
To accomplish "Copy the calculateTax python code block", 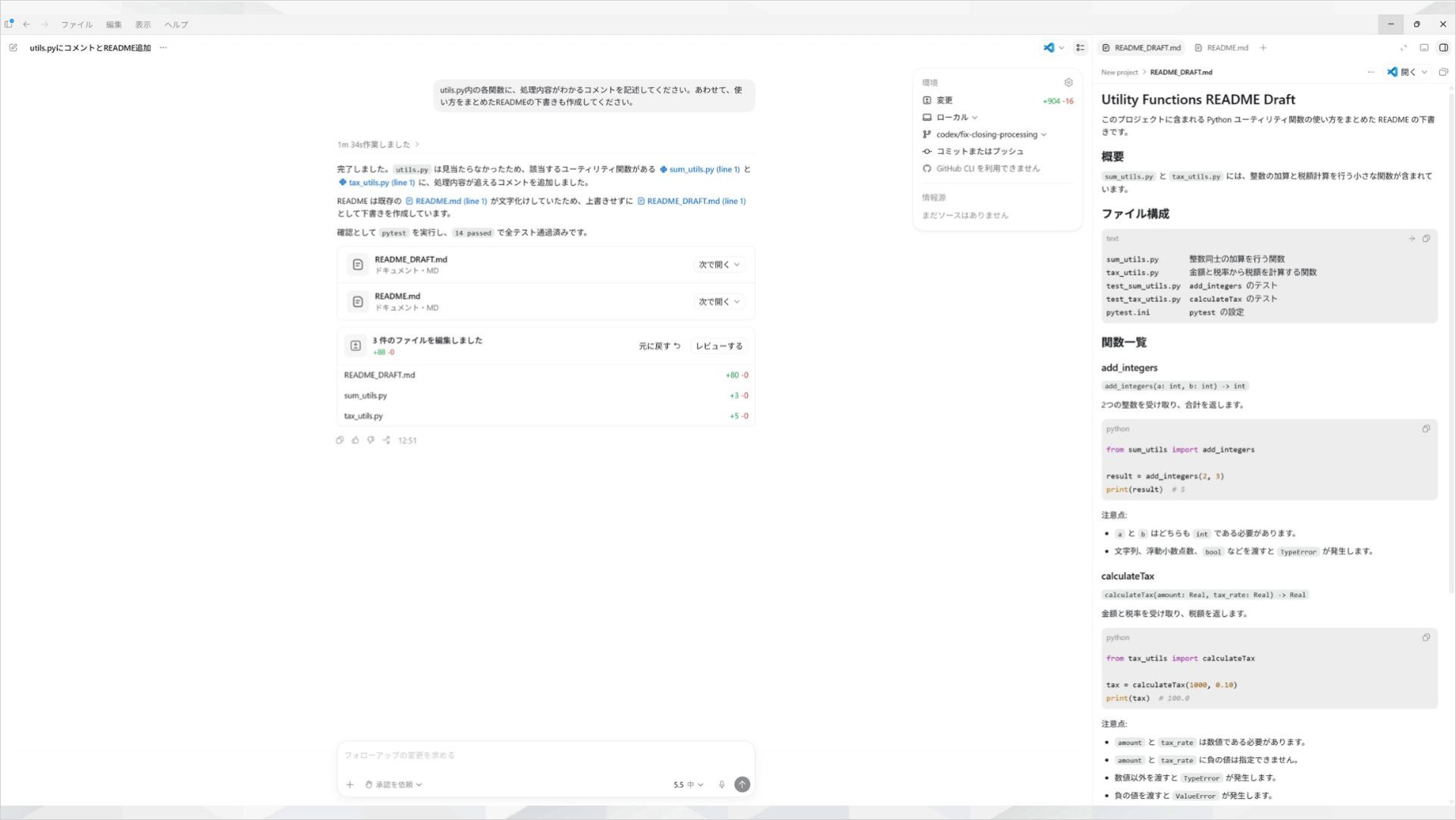I will coord(1426,638).
